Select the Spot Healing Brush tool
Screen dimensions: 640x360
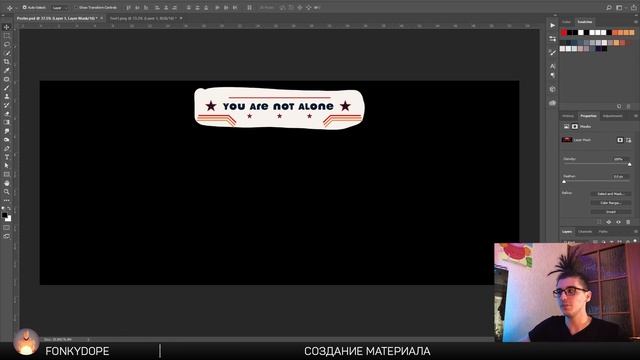(x=7, y=79)
